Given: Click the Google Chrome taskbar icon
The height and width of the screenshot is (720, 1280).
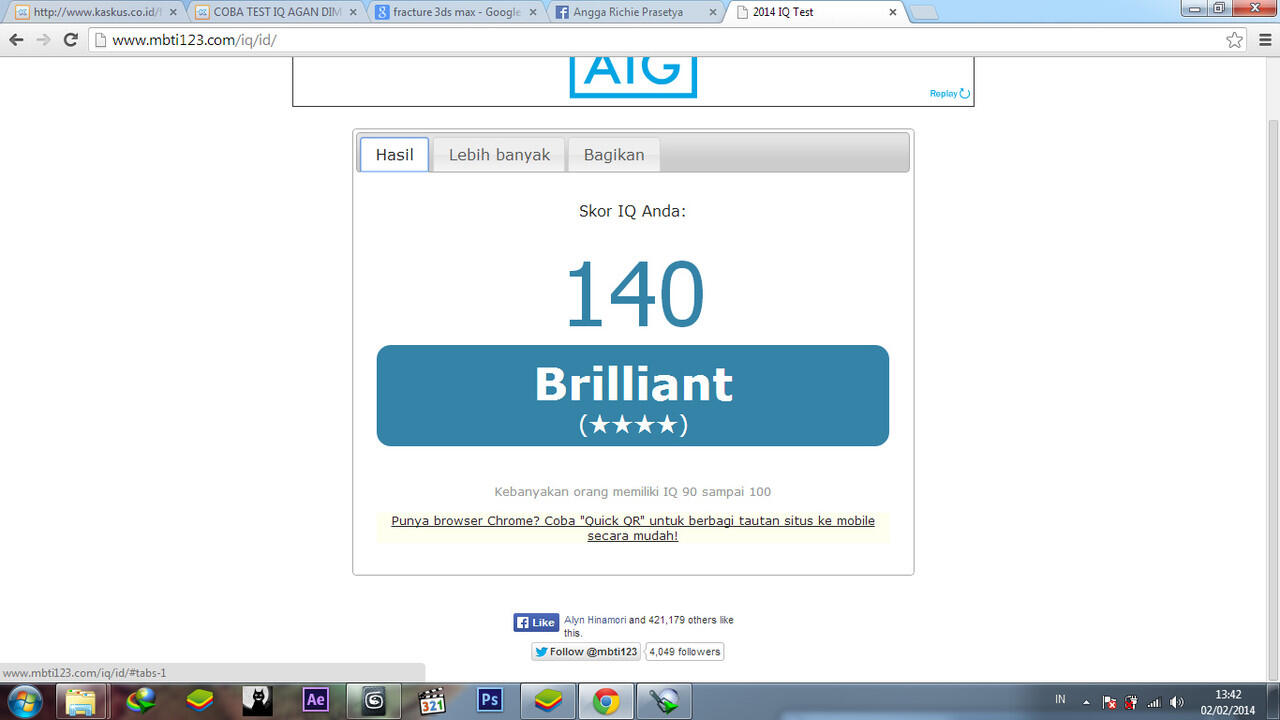Looking at the screenshot, I should click(606, 701).
